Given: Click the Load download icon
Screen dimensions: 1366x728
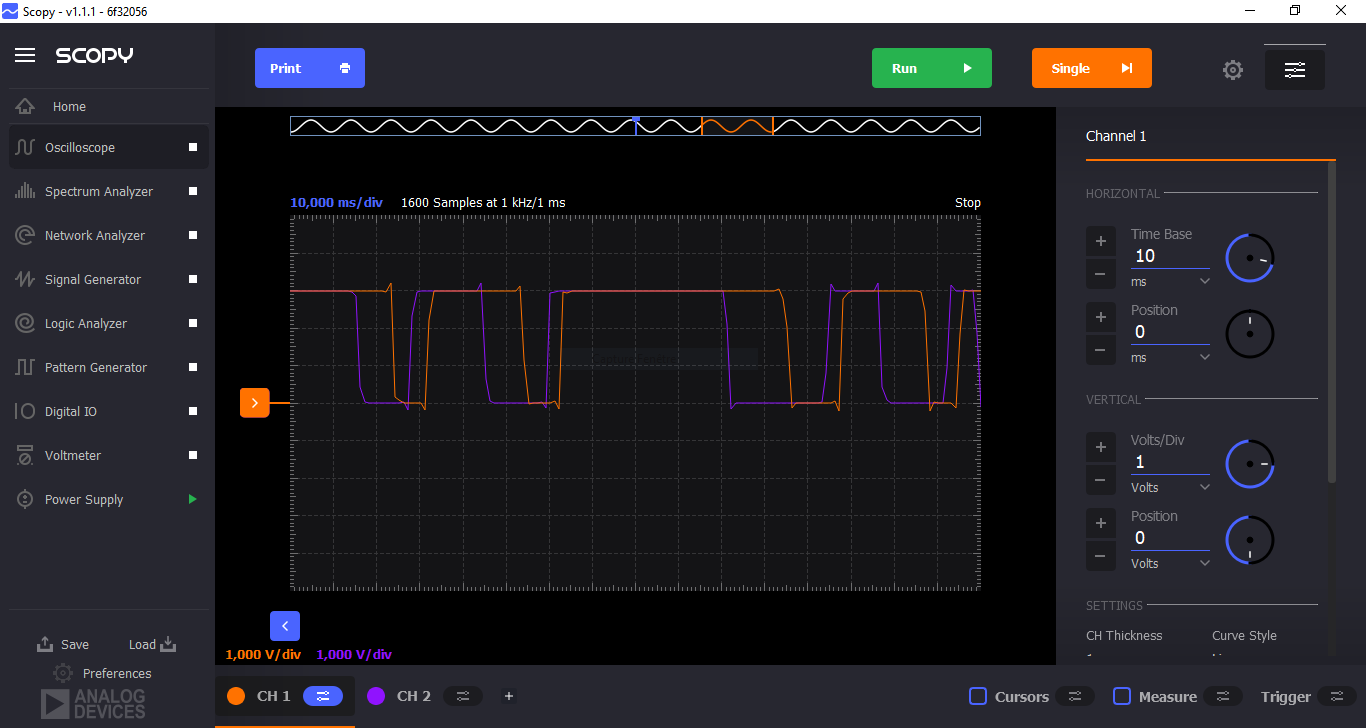Looking at the screenshot, I should tap(168, 644).
